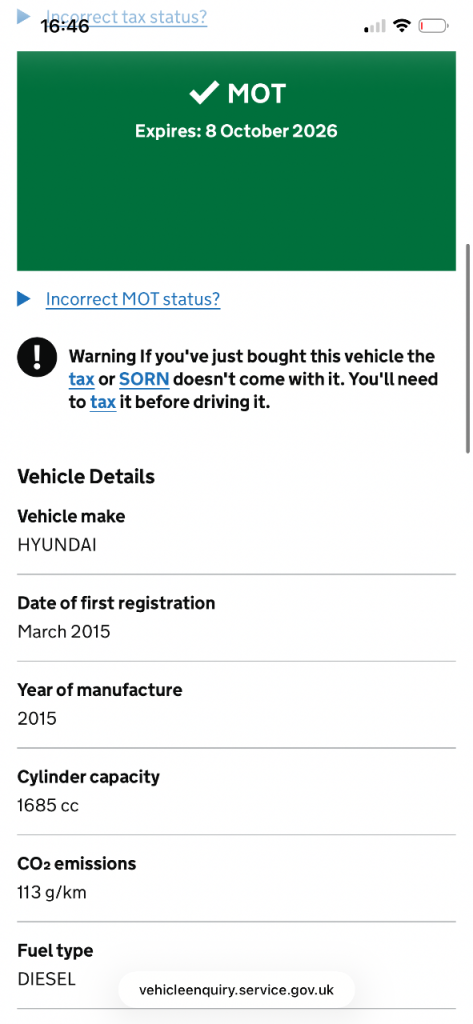Expand the Incorrect tax status triangle
Image resolution: width=473 pixels, height=1024 pixels.
[x=24, y=16]
